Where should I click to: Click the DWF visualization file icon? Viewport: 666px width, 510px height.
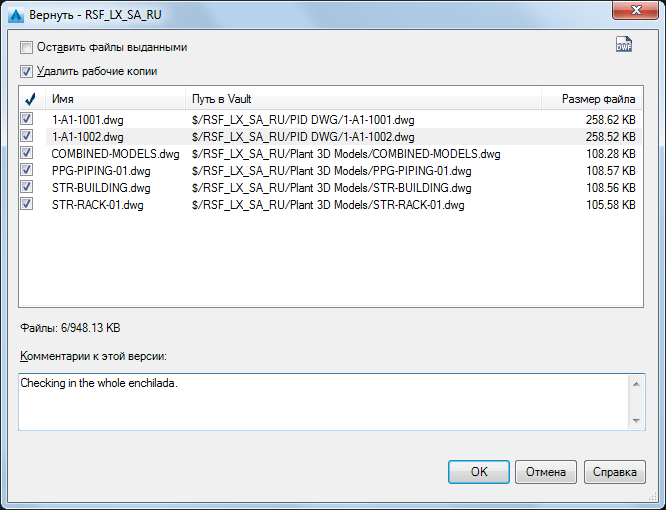click(x=624, y=45)
